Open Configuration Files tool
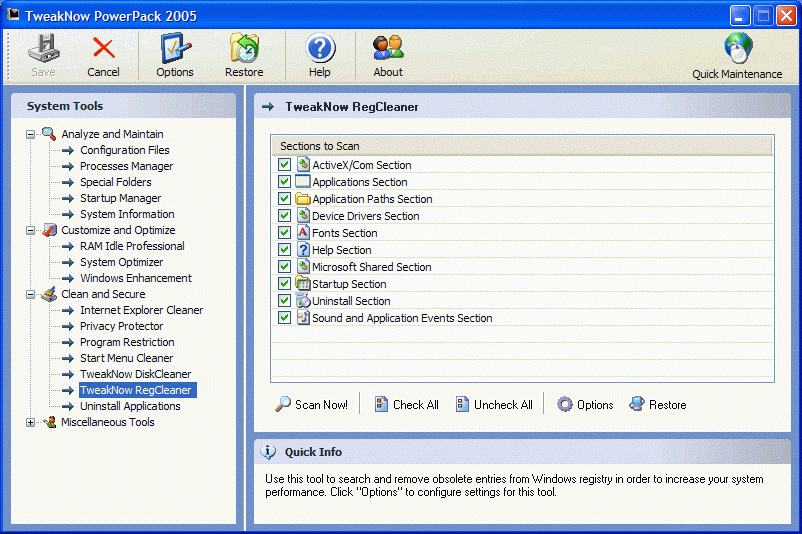 [124, 150]
